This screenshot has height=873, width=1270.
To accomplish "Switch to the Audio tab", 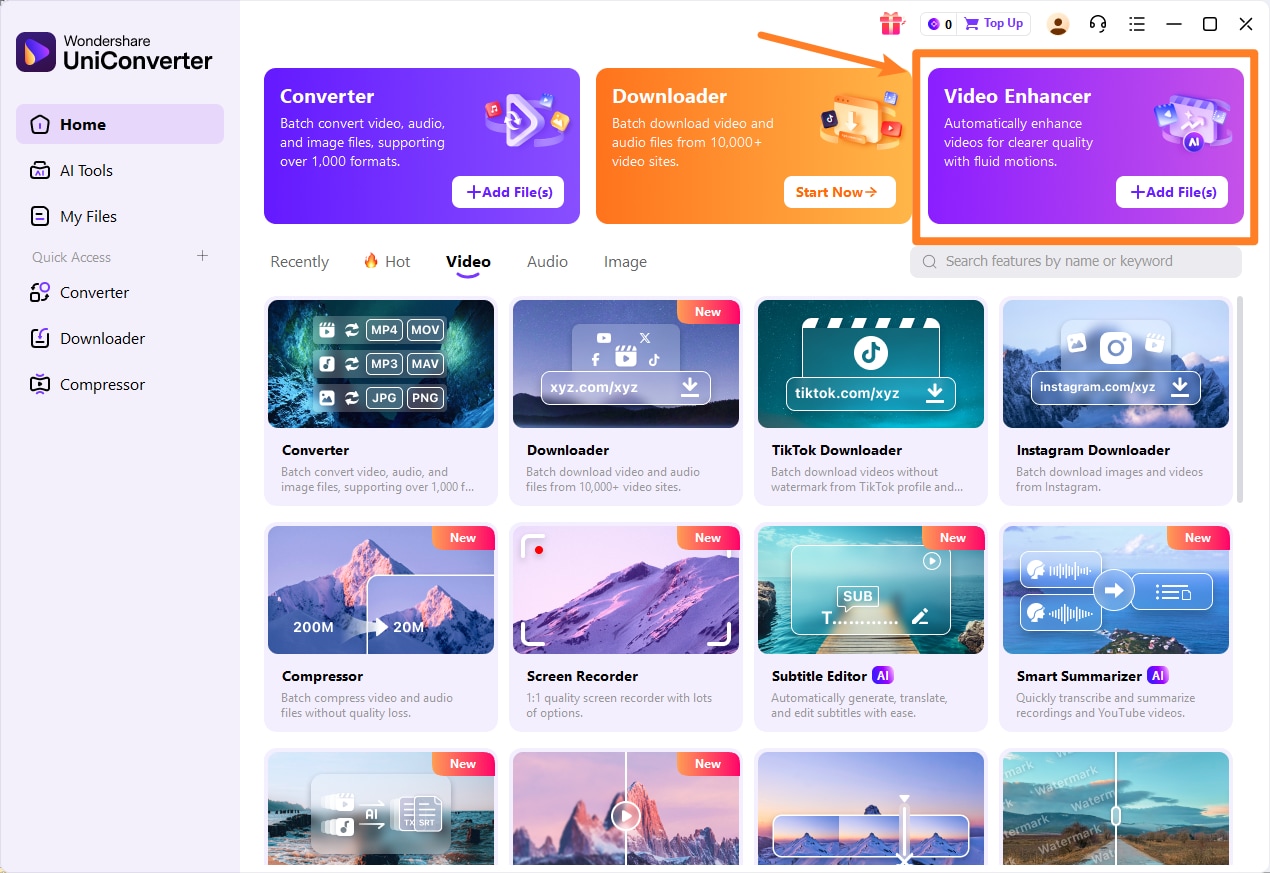I will [x=547, y=261].
